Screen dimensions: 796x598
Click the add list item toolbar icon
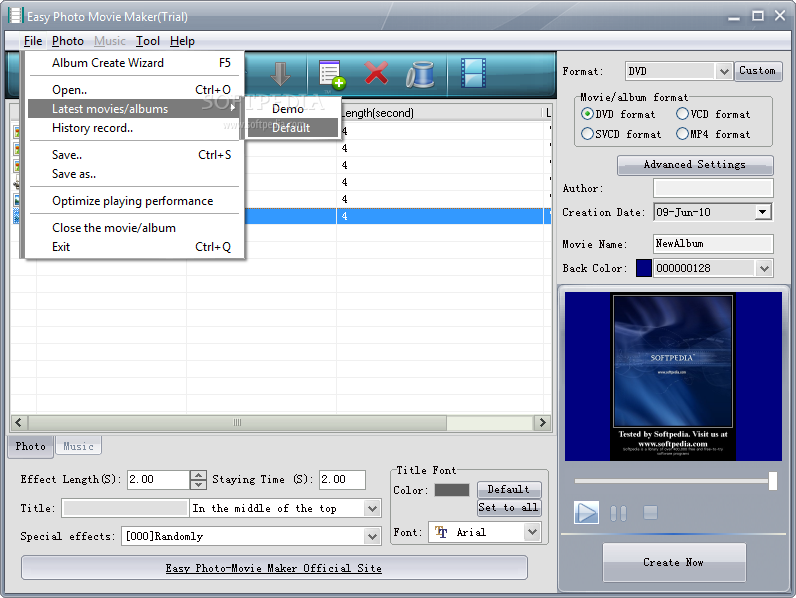[331, 75]
